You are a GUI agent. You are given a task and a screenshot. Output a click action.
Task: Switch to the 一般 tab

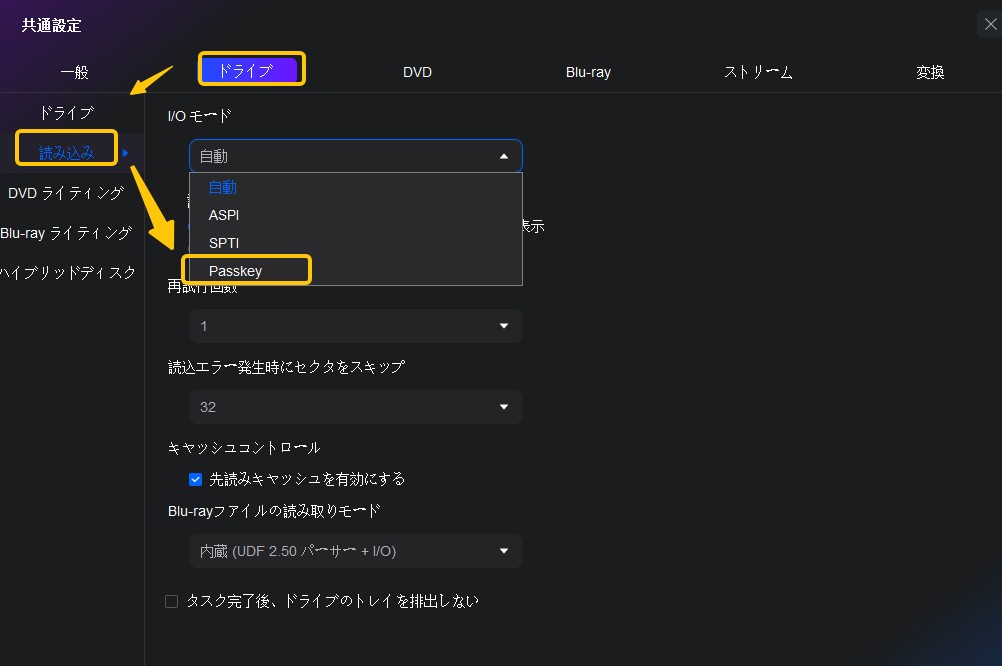point(75,72)
